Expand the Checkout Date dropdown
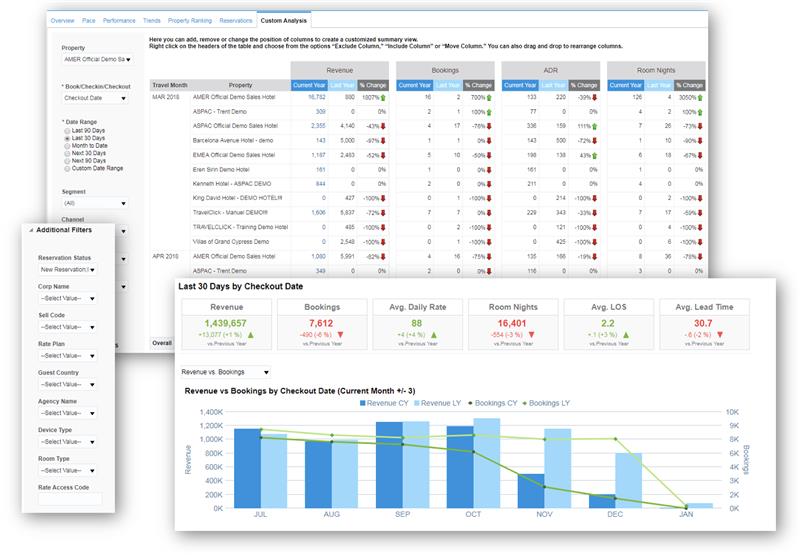Screen dimensions: 800x555 click(x=94, y=98)
